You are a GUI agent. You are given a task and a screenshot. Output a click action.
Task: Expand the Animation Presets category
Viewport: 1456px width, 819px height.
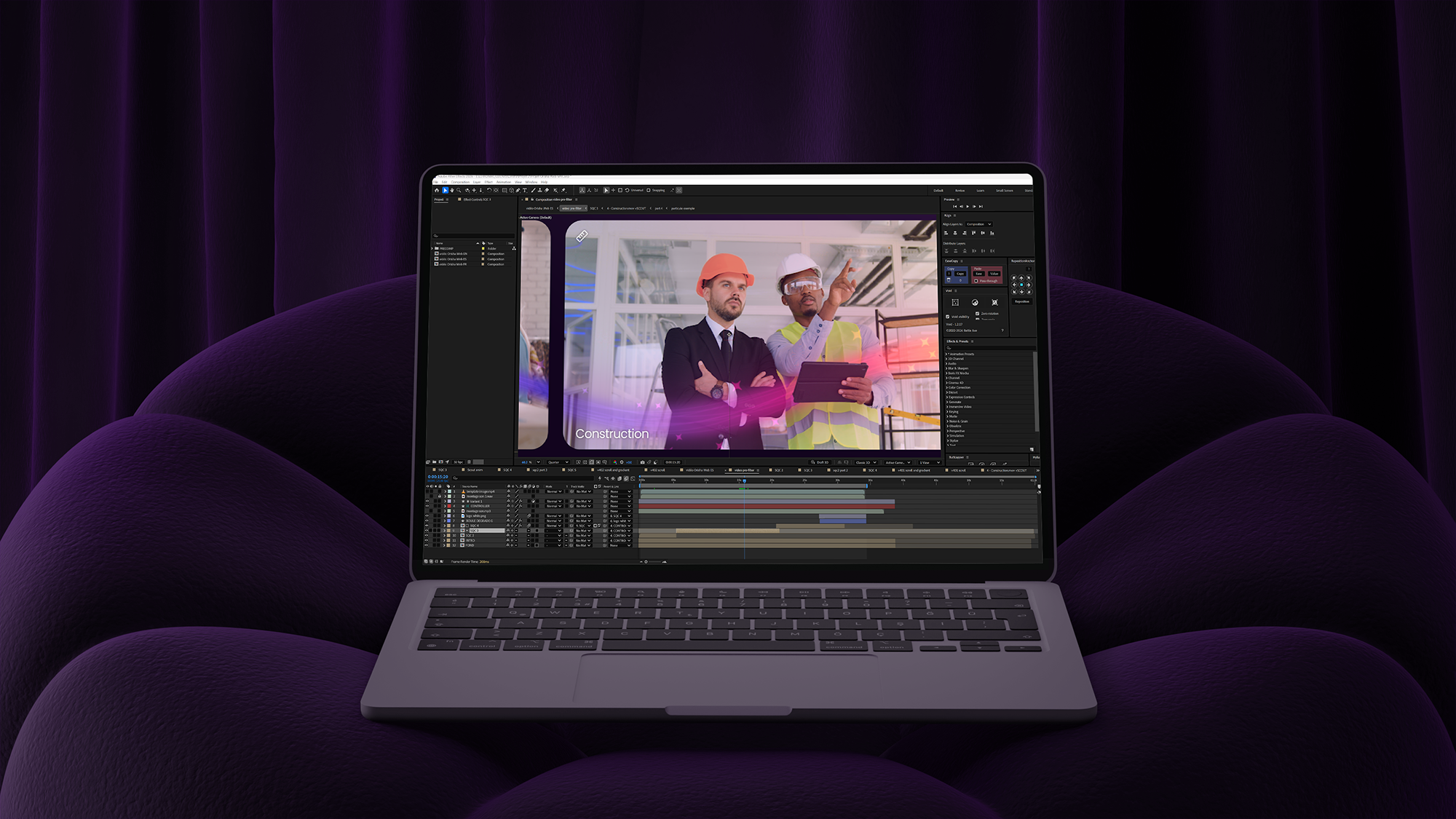[946, 355]
